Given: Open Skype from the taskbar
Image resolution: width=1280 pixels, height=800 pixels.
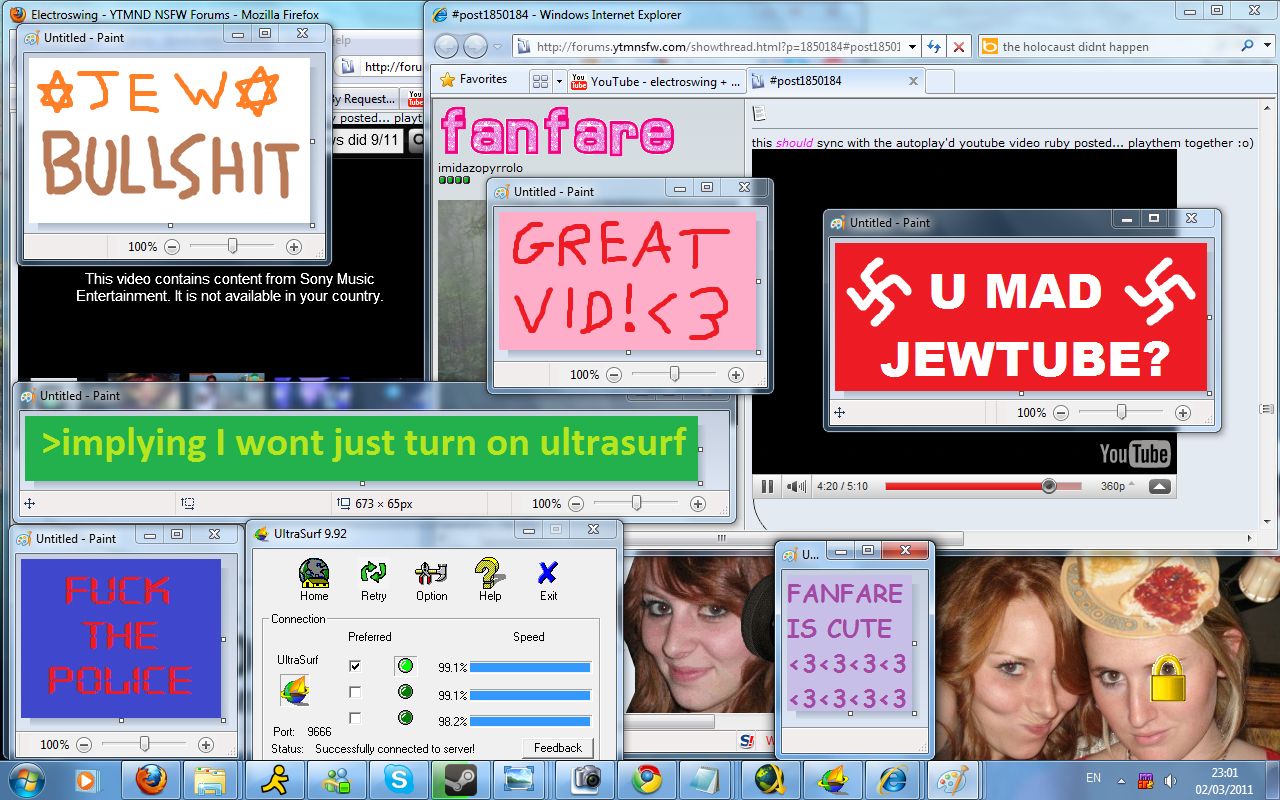Looking at the screenshot, I should 398,779.
